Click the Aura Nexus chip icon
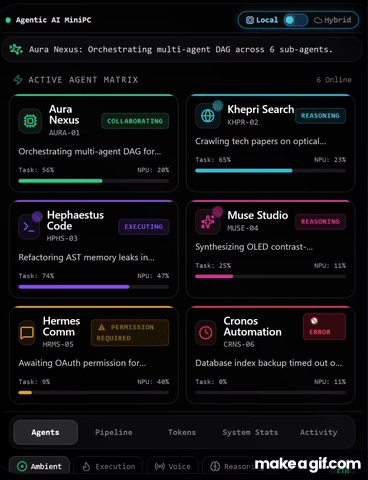 (x=30, y=121)
